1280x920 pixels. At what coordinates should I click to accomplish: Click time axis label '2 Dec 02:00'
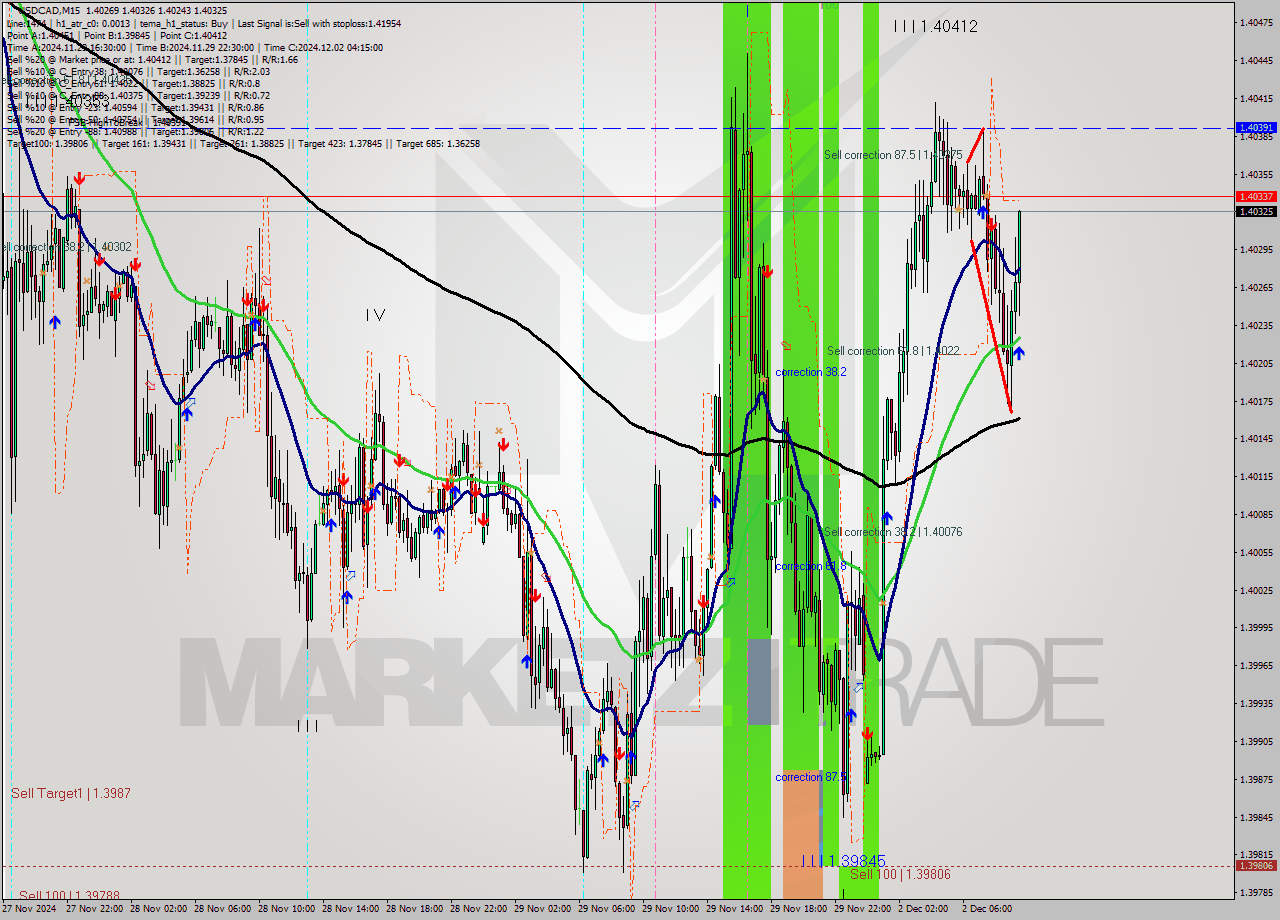coord(923,909)
